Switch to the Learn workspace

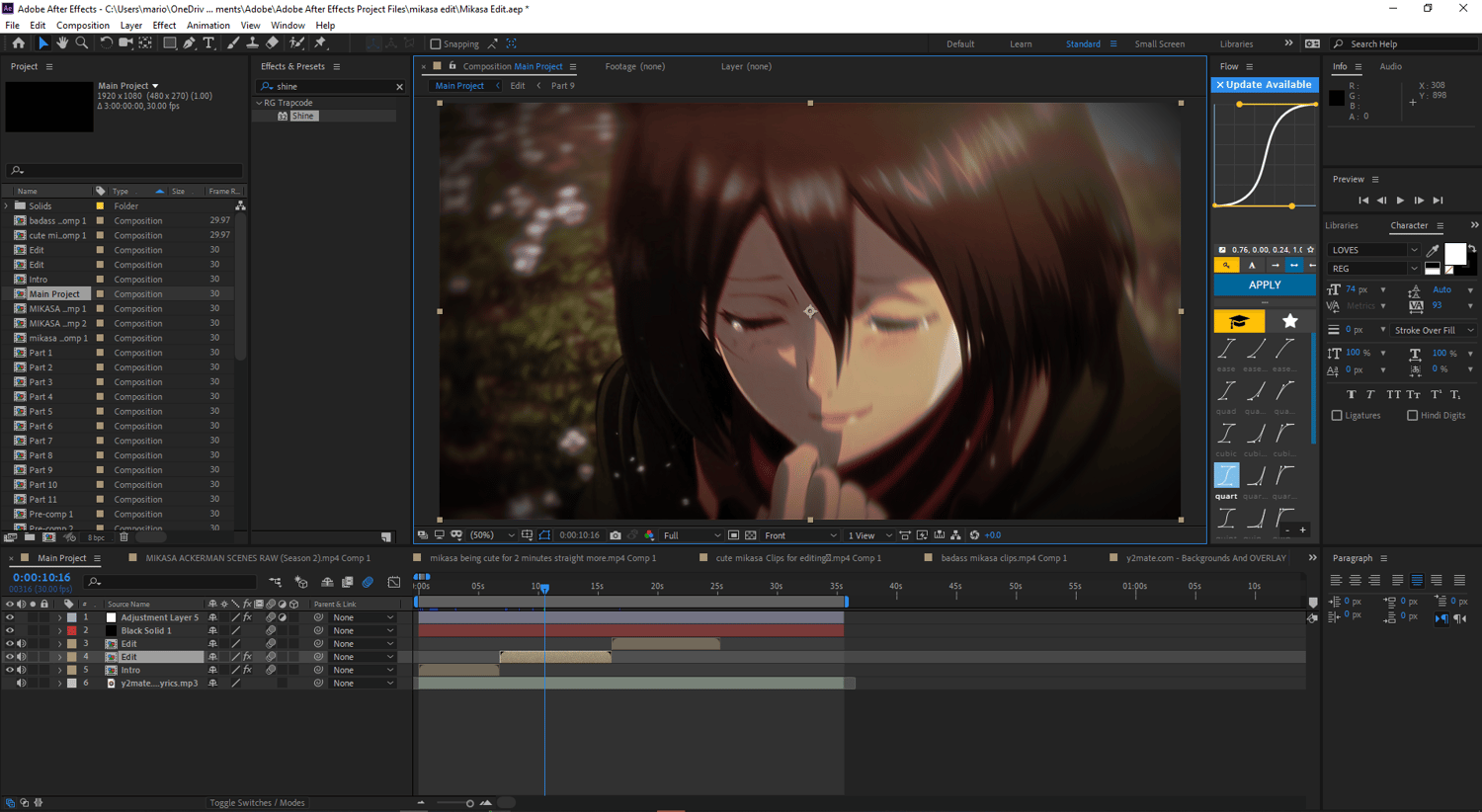coord(1021,43)
